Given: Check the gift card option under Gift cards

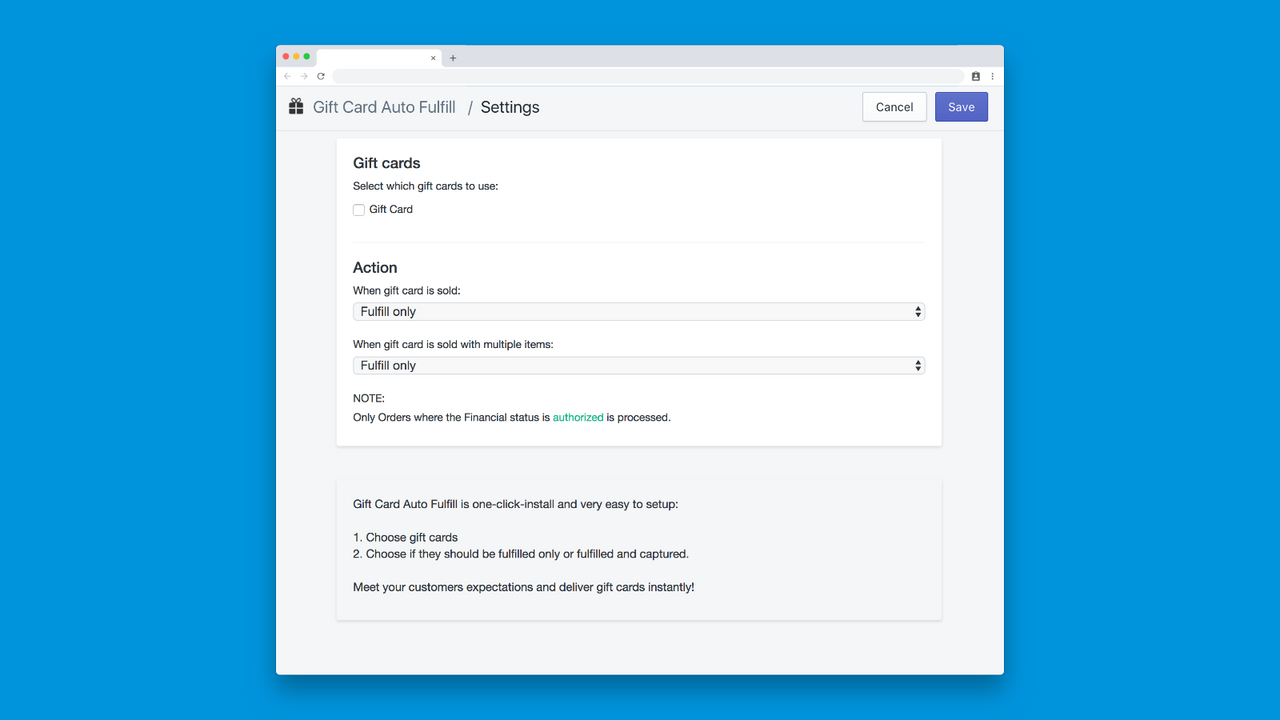Looking at the screenshot, I should [358, 210].
